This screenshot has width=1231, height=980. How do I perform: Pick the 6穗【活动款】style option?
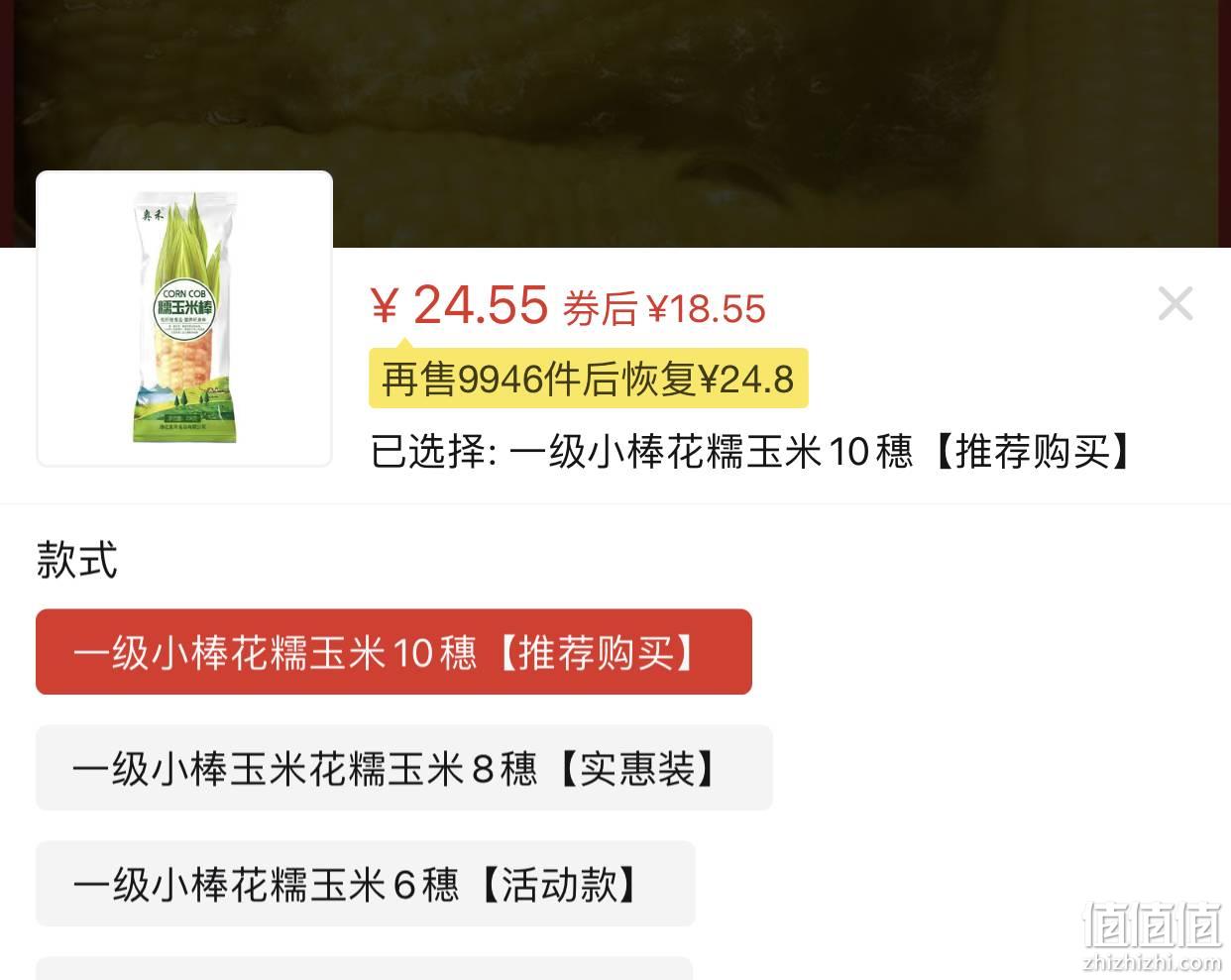pos(365,884)
